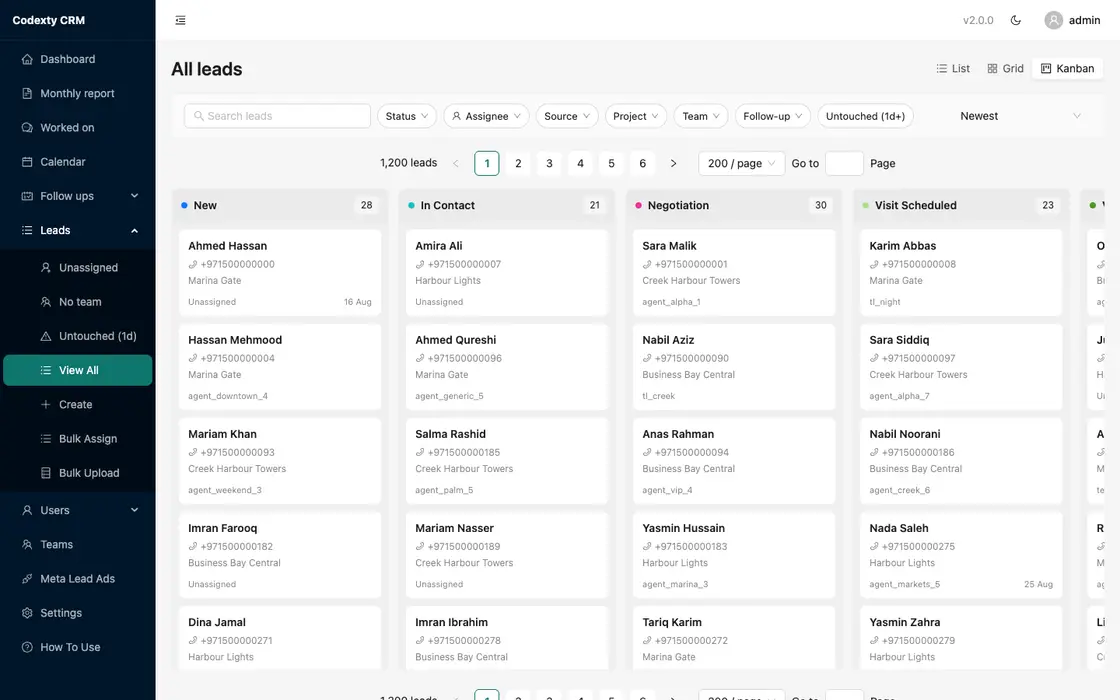The width and height of the screenshot is (1120, 700).
Task: Open Monthly report in sidebar
Action: pyautogui.click(x=77, y=94)
